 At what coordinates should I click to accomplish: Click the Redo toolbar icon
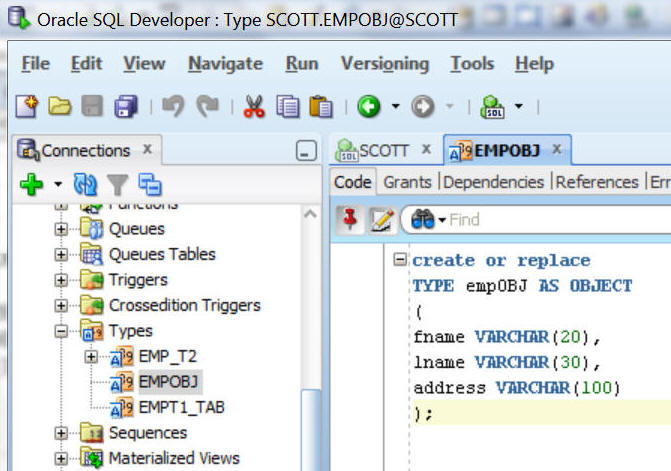click(x=208, y=106)
